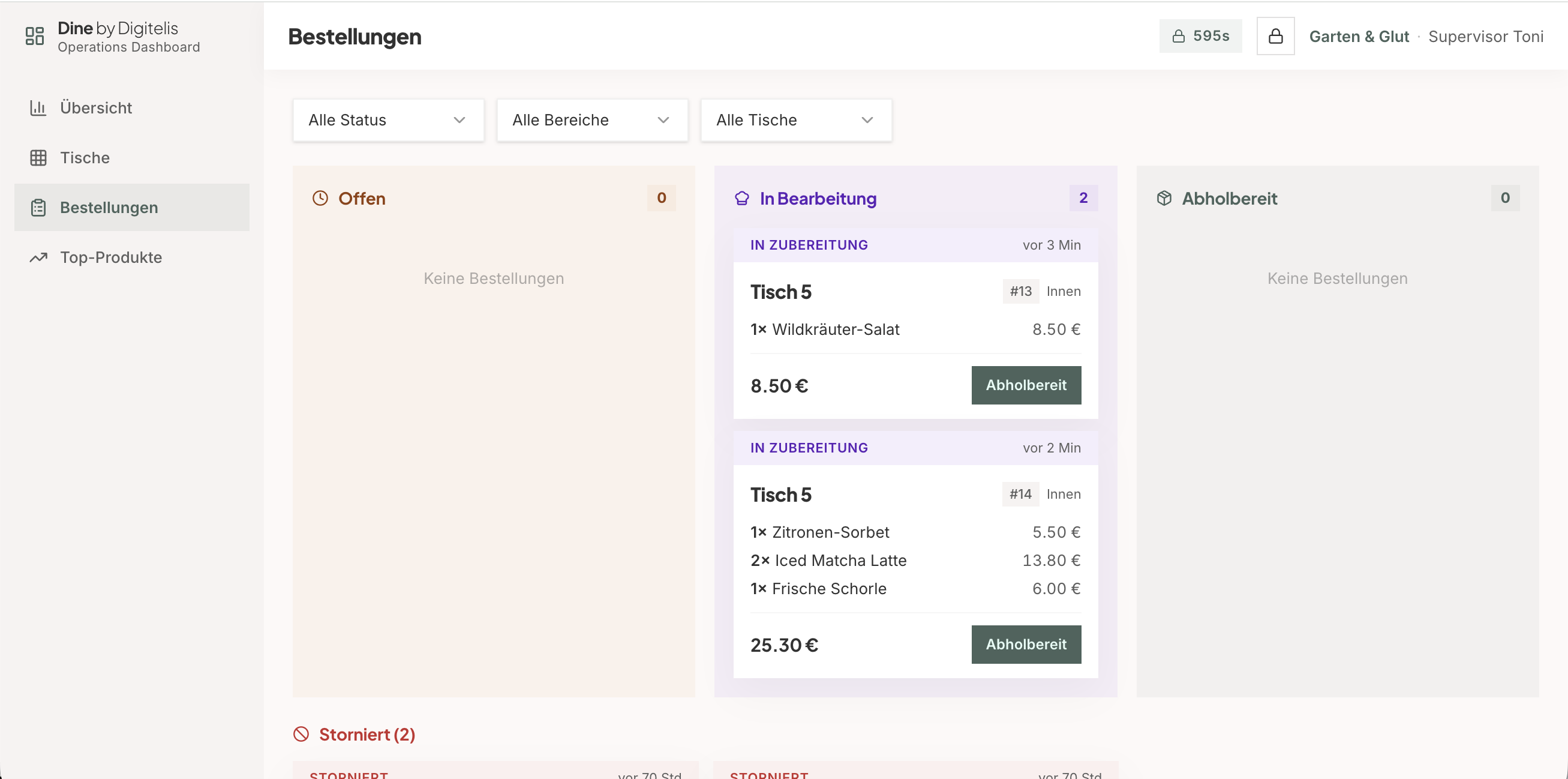
Task: Click the Offen column heading
Action: tap(362, 199)
